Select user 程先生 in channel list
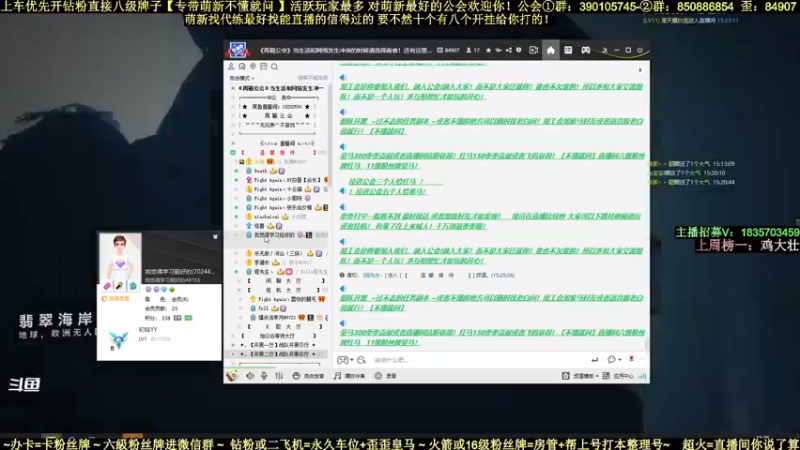800x450 pixels. [x=263, y=272]
